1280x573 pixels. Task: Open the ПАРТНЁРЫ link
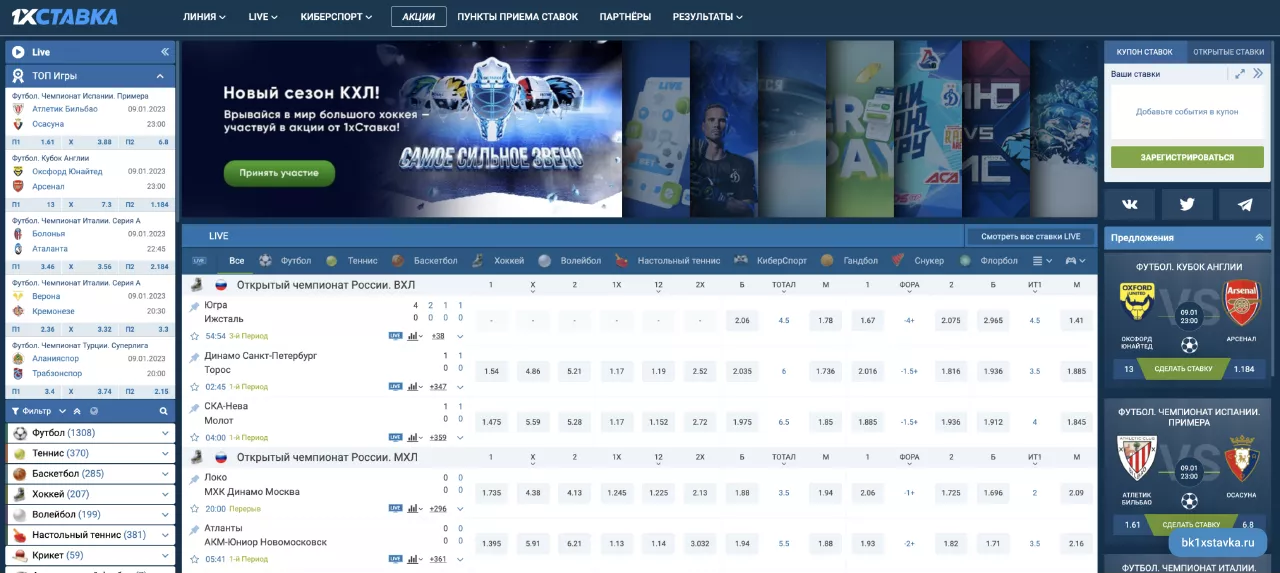tap(625, 17)
